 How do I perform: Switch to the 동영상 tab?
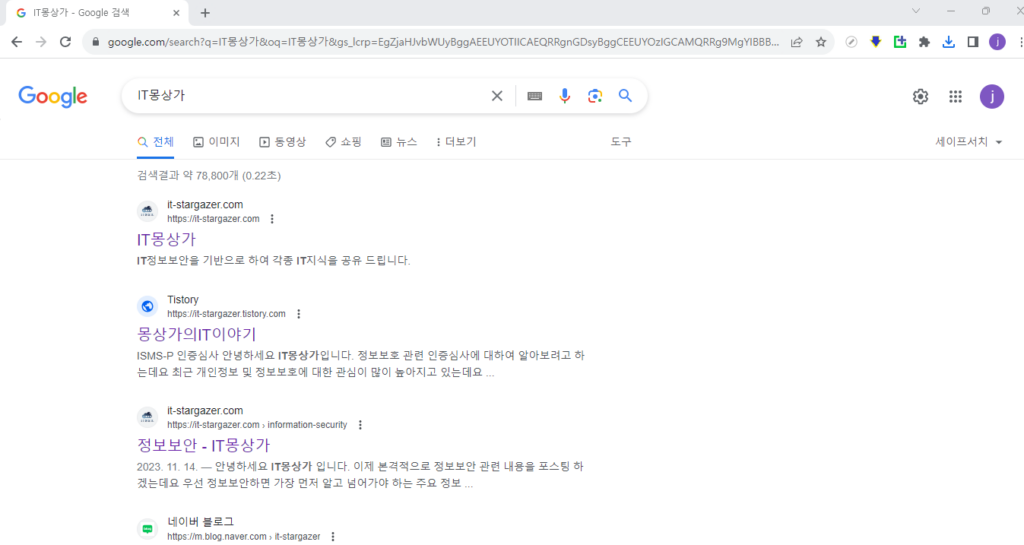click(283, 142)
